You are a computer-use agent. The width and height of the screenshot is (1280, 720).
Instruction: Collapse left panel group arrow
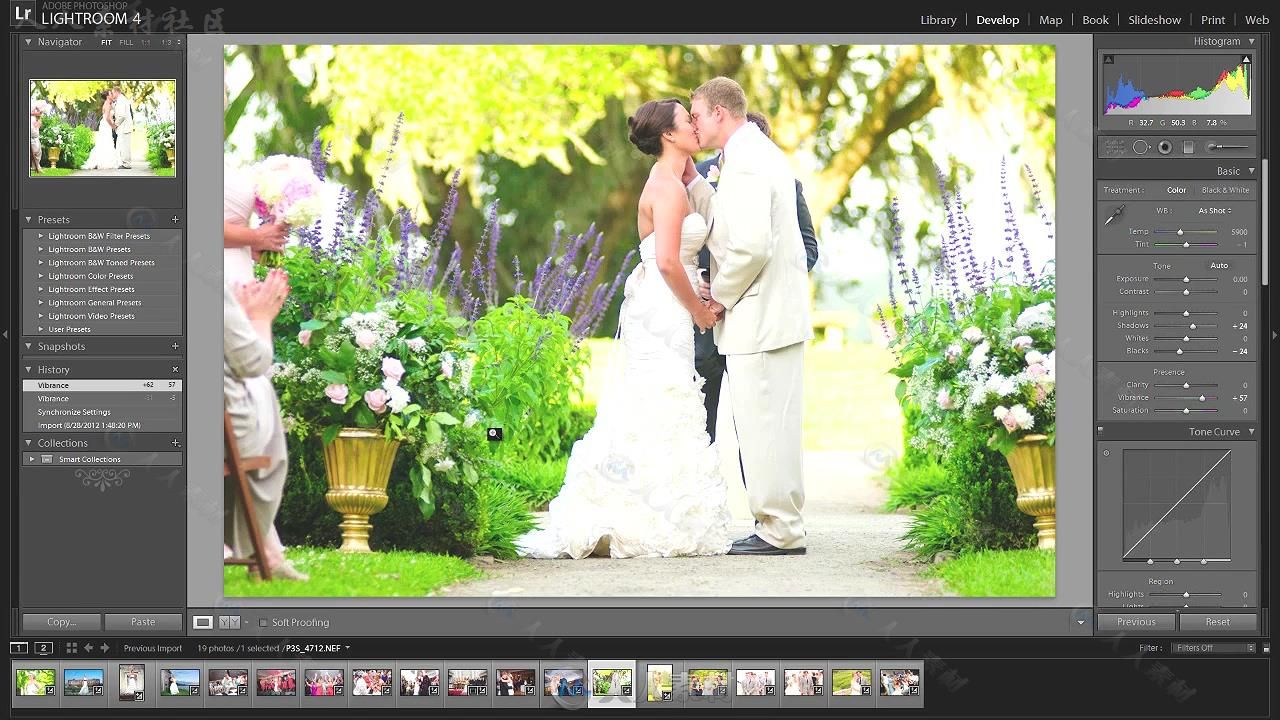pos(5,334)
